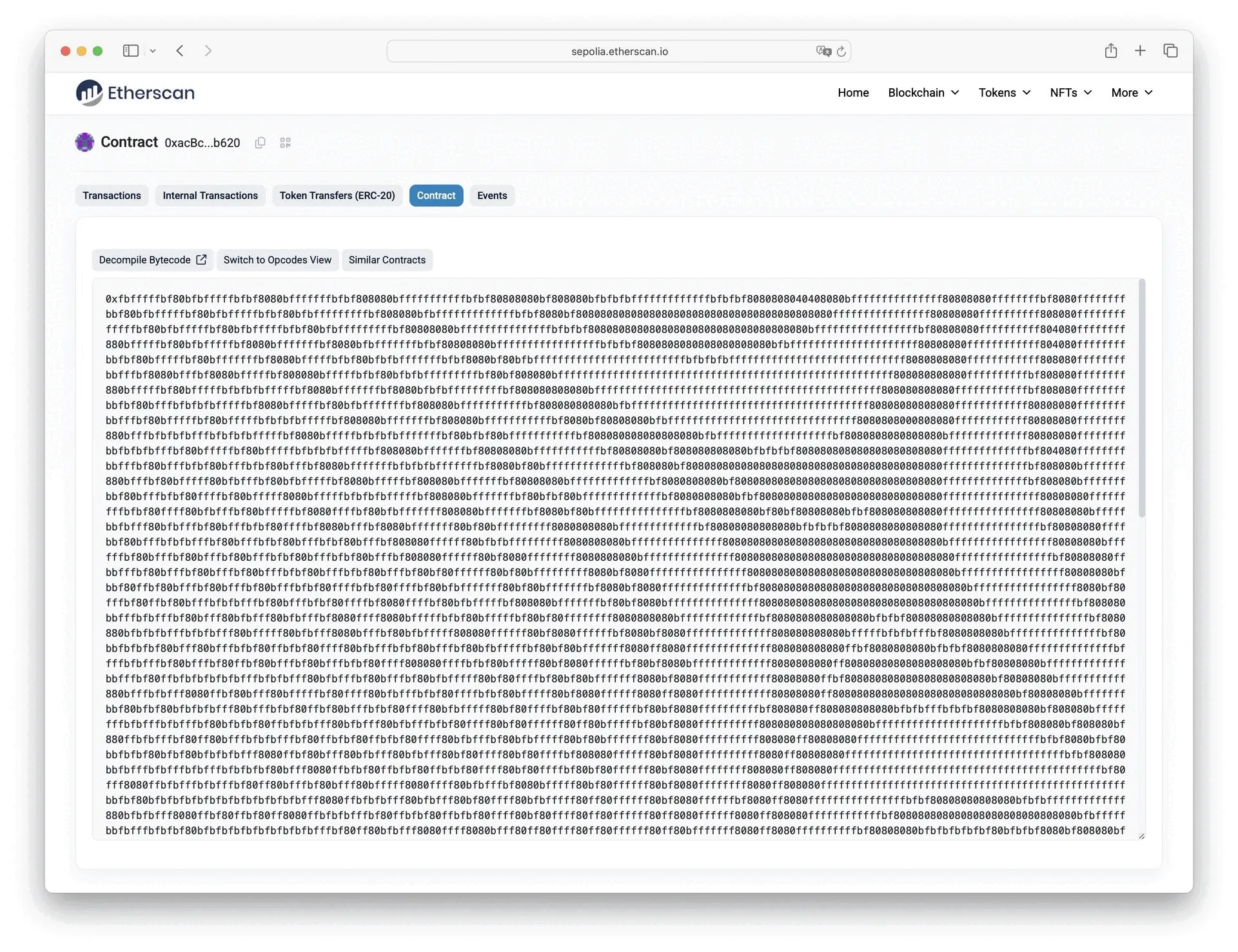
Task: Show the Safari tab overview
Action: (1170, 51)
